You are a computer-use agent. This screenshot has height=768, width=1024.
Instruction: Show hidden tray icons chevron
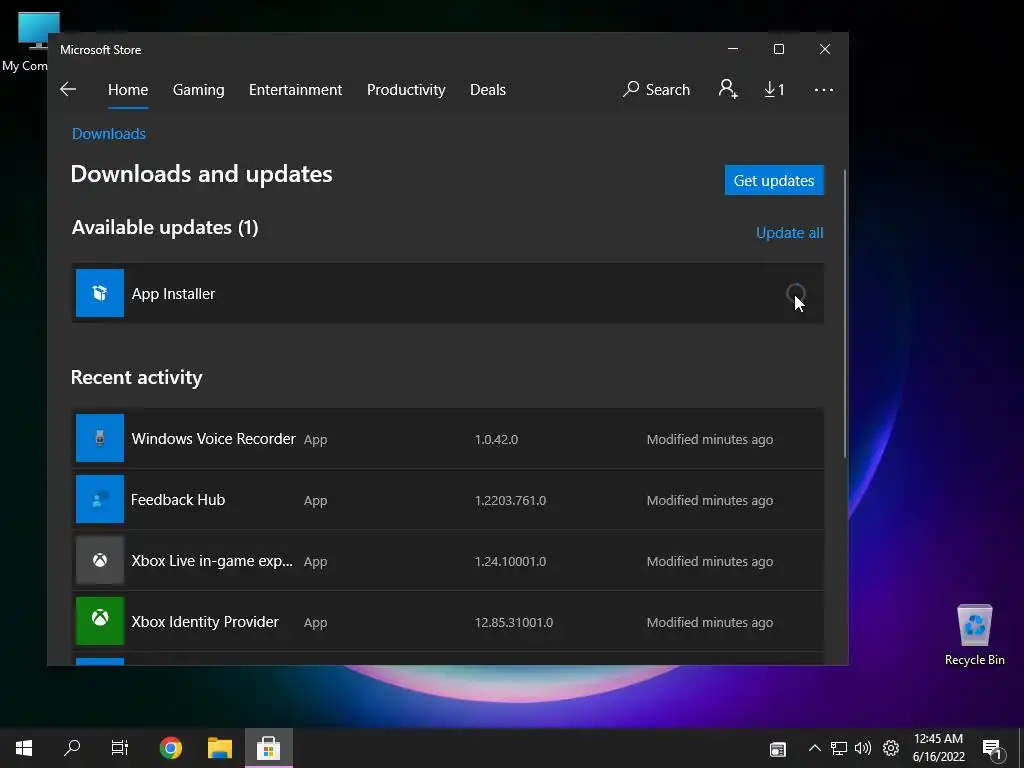tap(814, 748)
